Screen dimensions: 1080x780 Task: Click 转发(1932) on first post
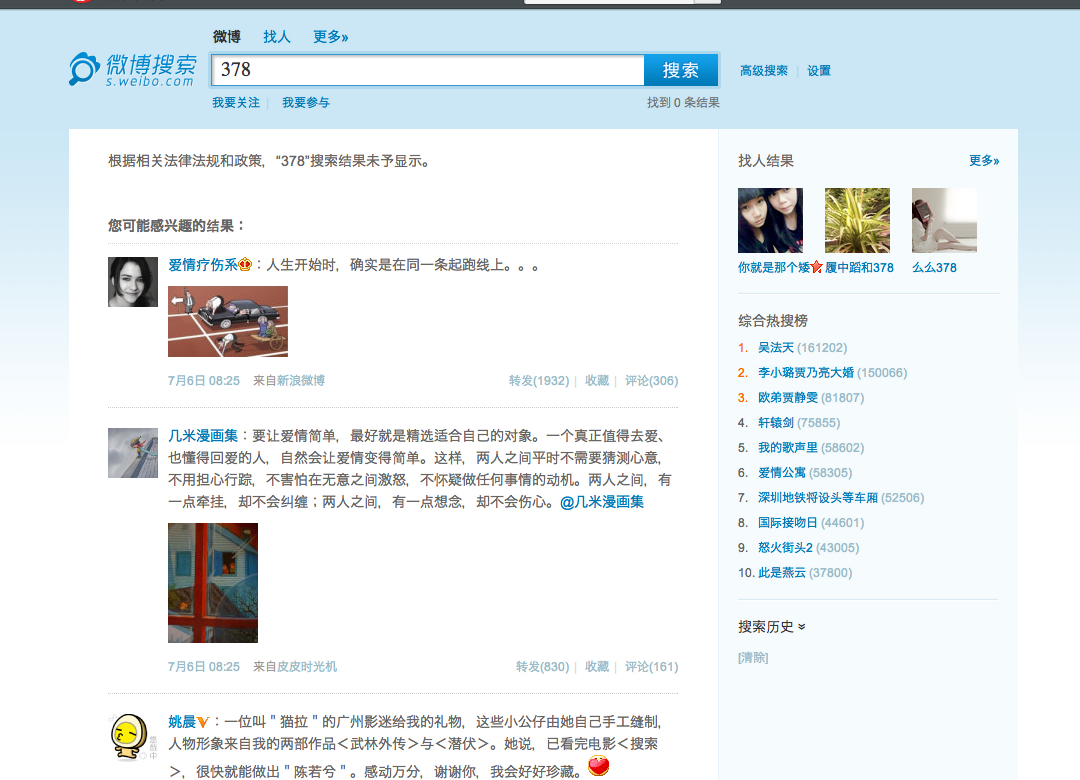pos(539,380)
